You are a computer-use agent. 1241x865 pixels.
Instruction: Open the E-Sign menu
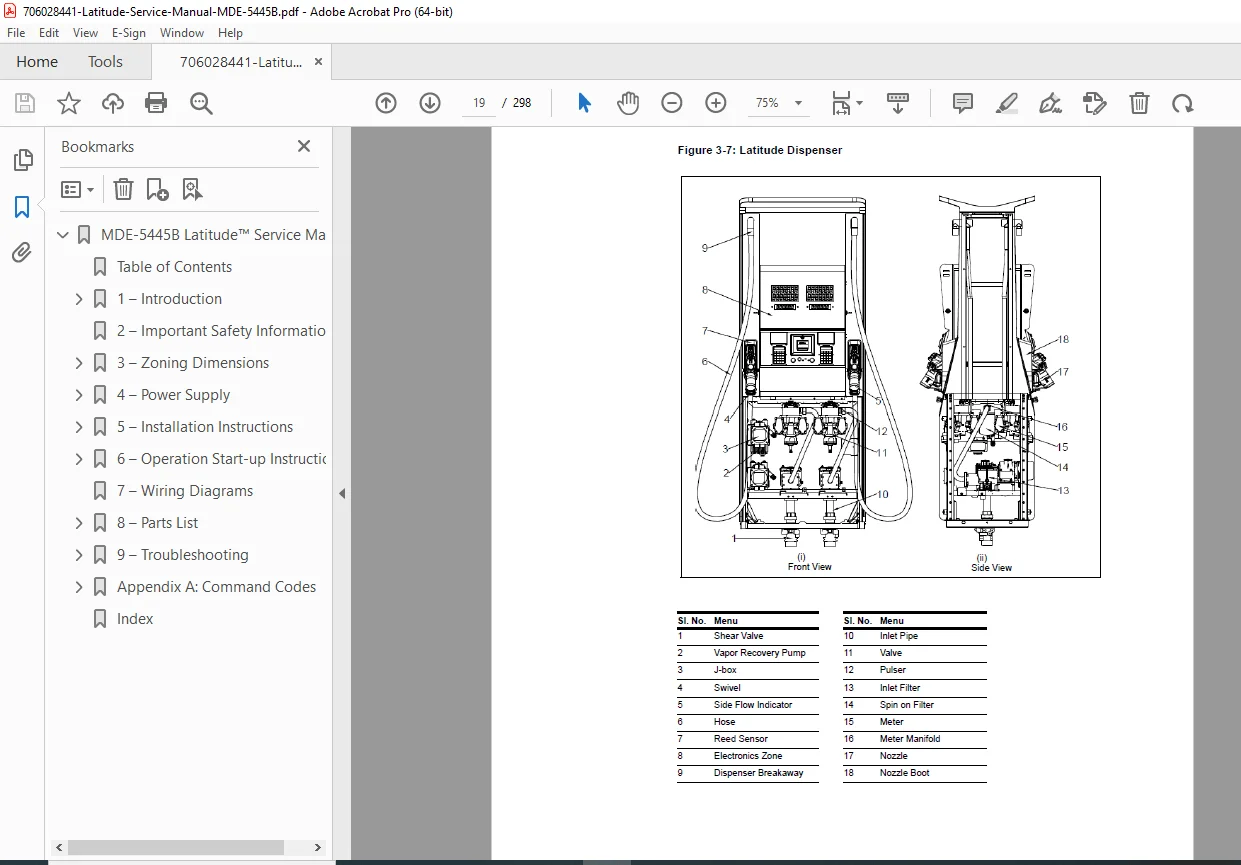[x=129, y=33]
